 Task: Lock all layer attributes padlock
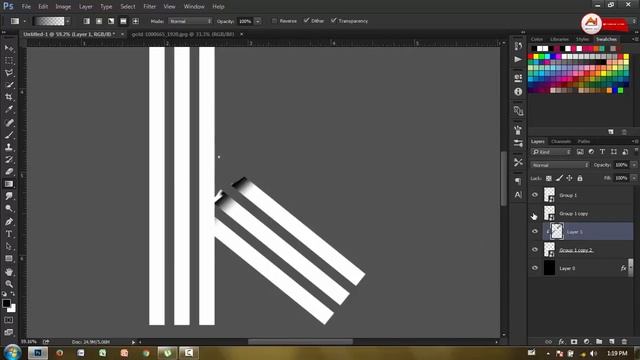(580, 178)
